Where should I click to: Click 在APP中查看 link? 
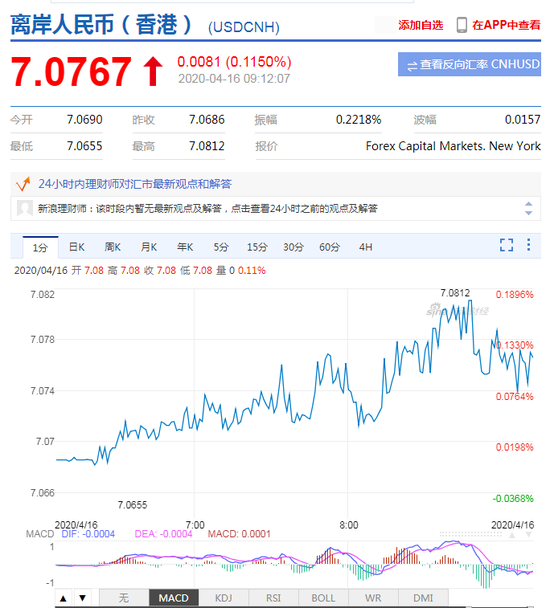point(506,25)
